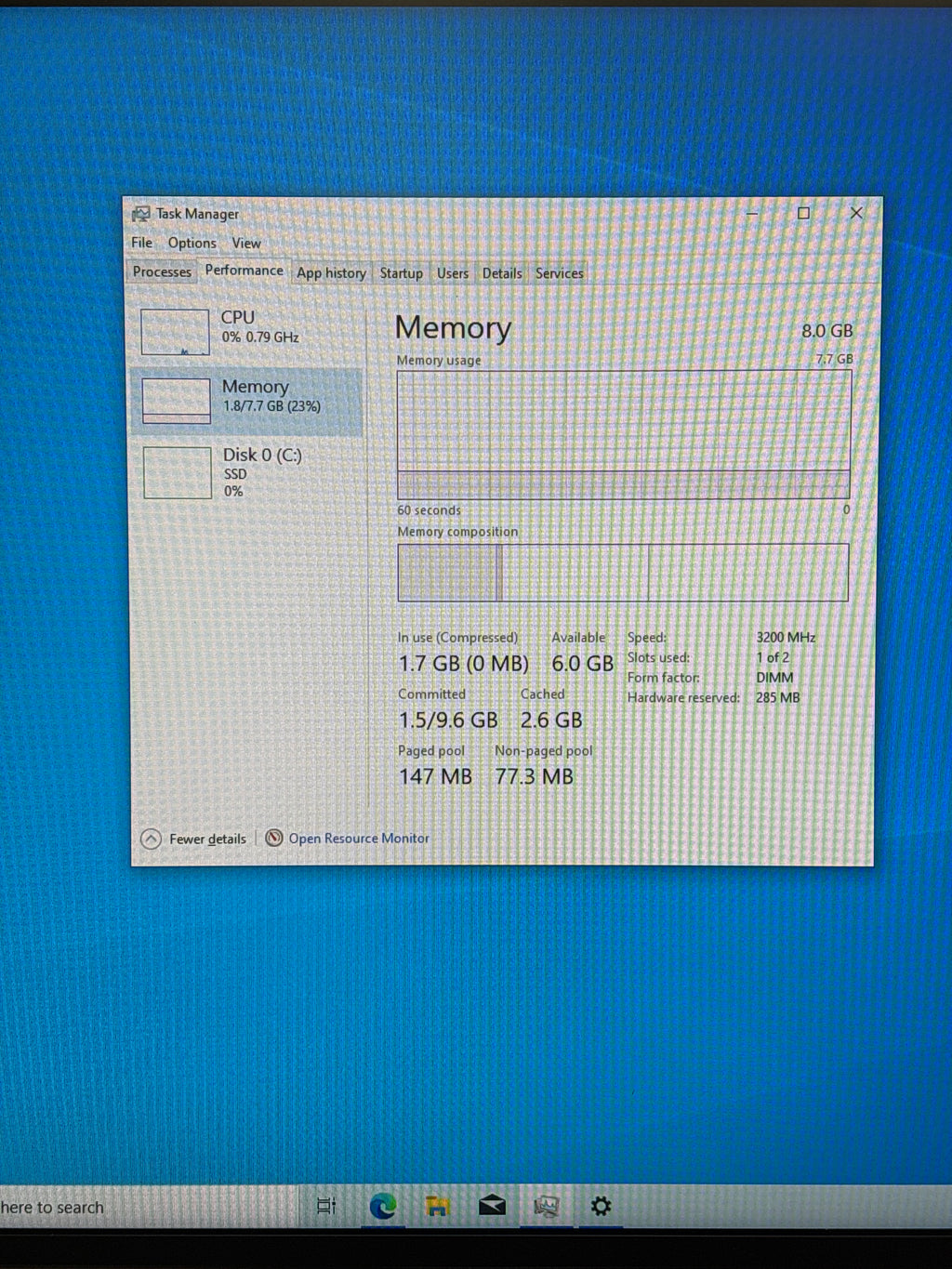The width and height of the screenshot is (952, 1269).
Task: Click the '285 MB' hardware reserved value
Action: (x=777, y=697)
